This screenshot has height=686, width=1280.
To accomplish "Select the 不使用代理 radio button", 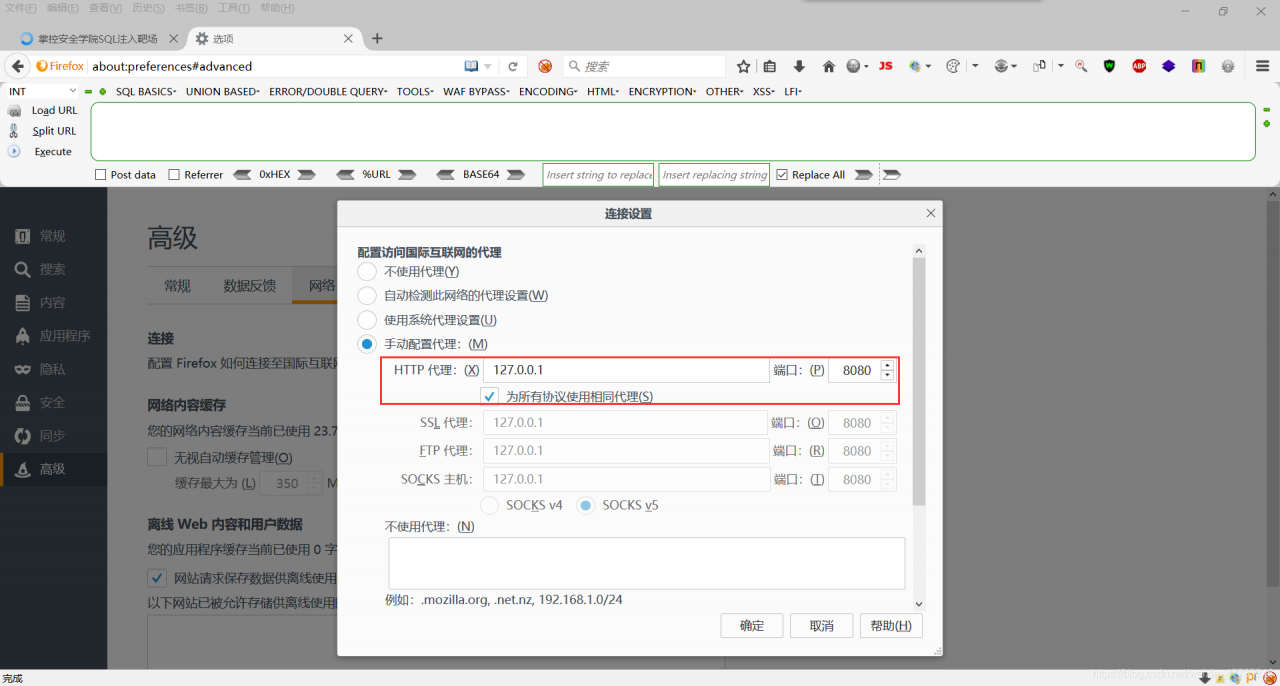I will pyautogui.click(x=367, y=270).
